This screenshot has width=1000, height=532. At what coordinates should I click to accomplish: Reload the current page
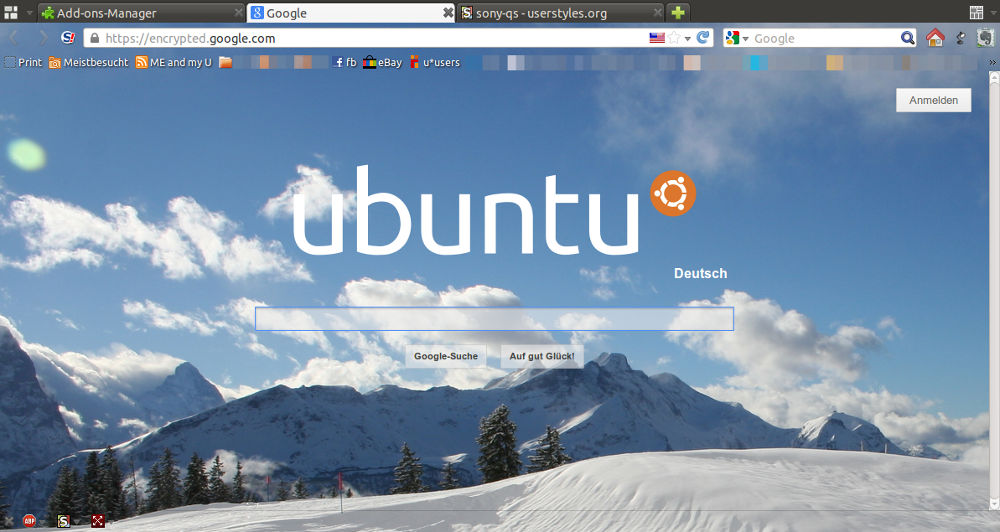click(x=703, y=38)
